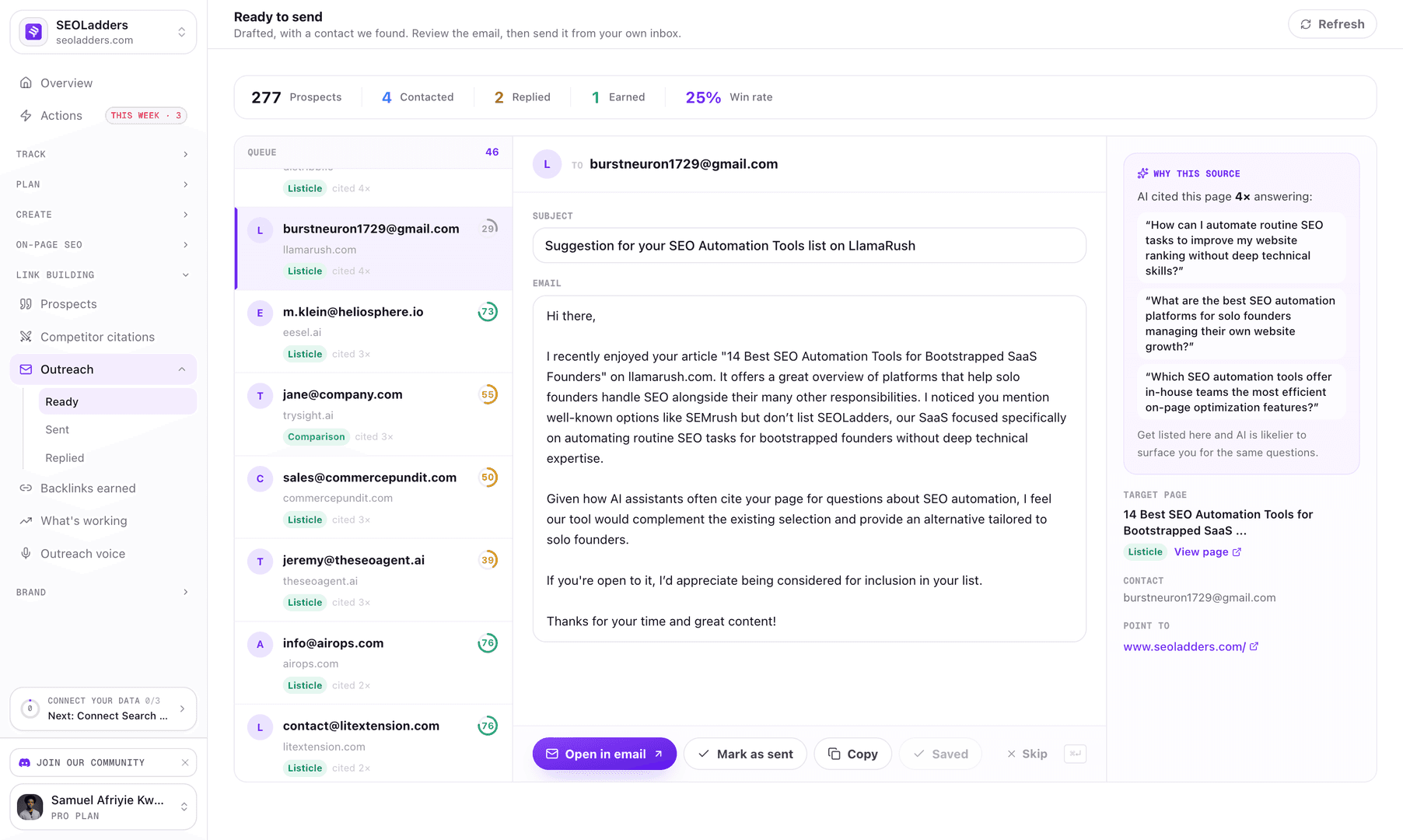Expand the Plan section
1403x840 pixels.
(103, 184)
